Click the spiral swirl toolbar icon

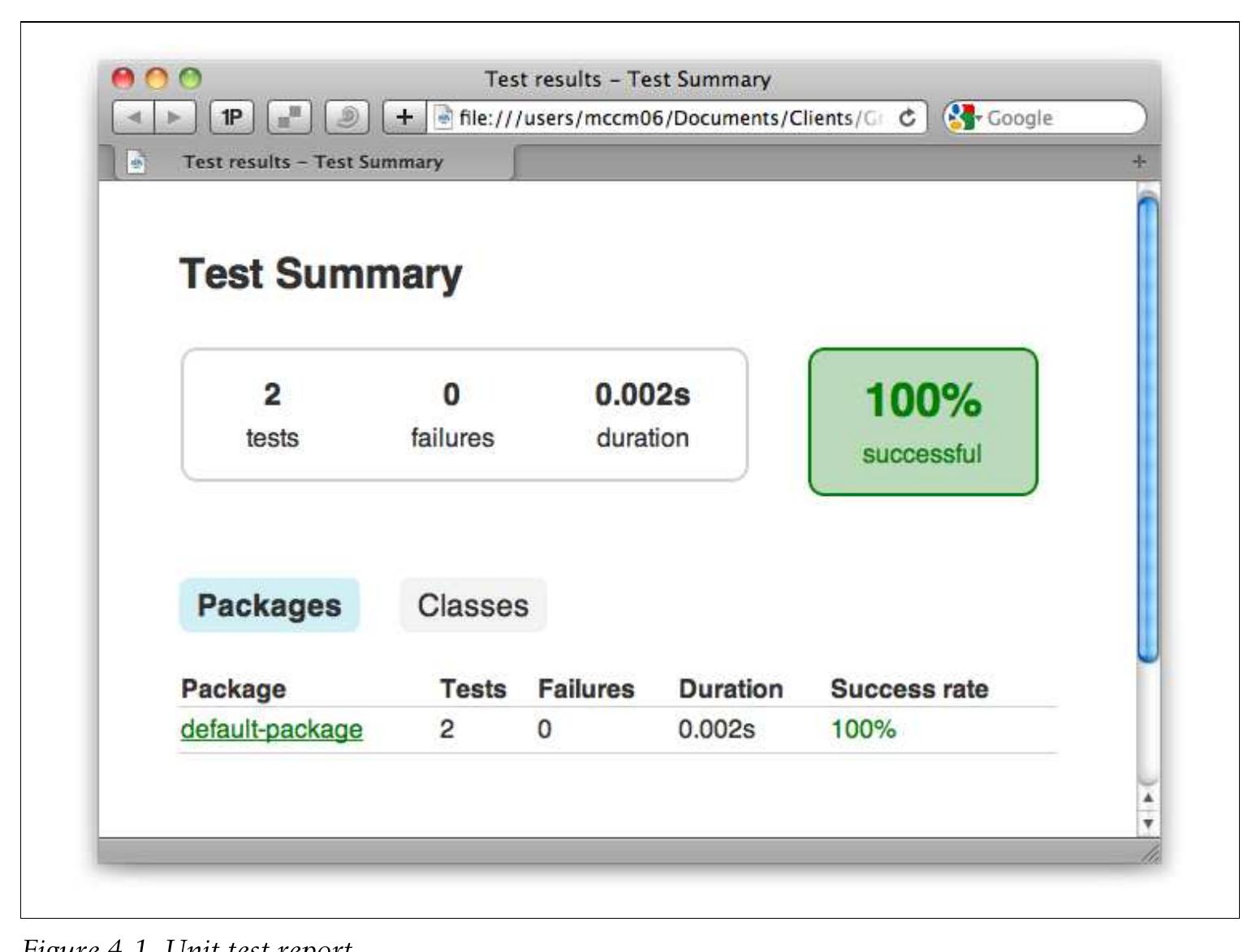(x=347, y=118)
